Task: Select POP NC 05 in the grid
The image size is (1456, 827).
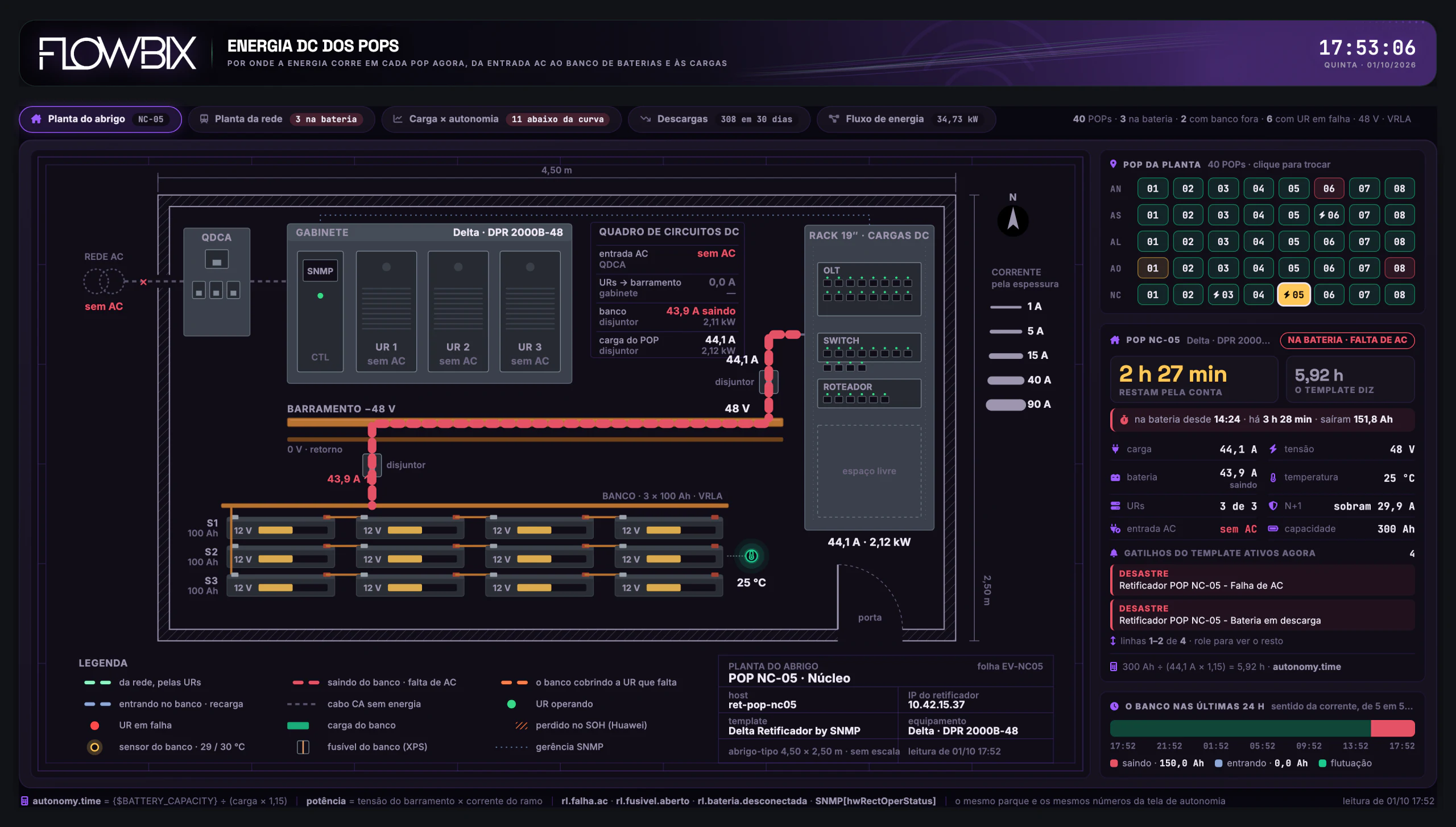Action: click(1294, 295)
